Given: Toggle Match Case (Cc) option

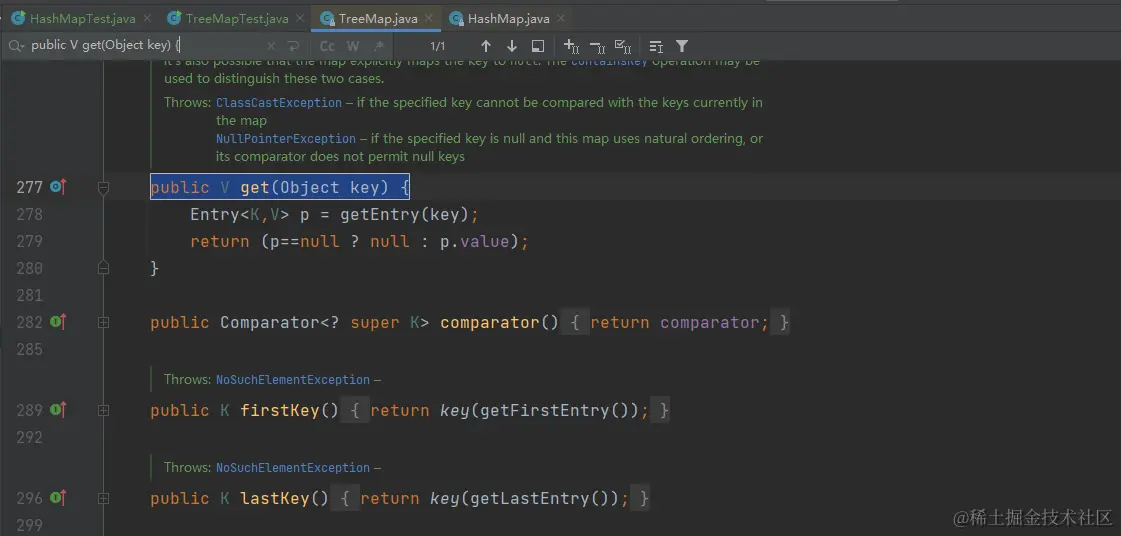Looking at the screenshot, I should [327, 46].
